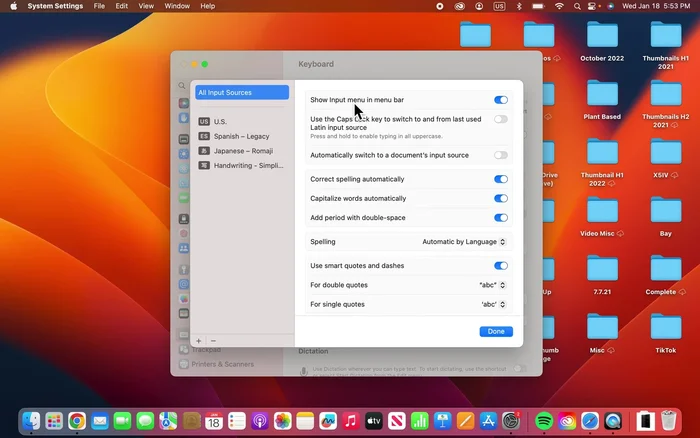The image size is (700, 438).
Task: Open Apple Music in the dock
Action: 351,421
